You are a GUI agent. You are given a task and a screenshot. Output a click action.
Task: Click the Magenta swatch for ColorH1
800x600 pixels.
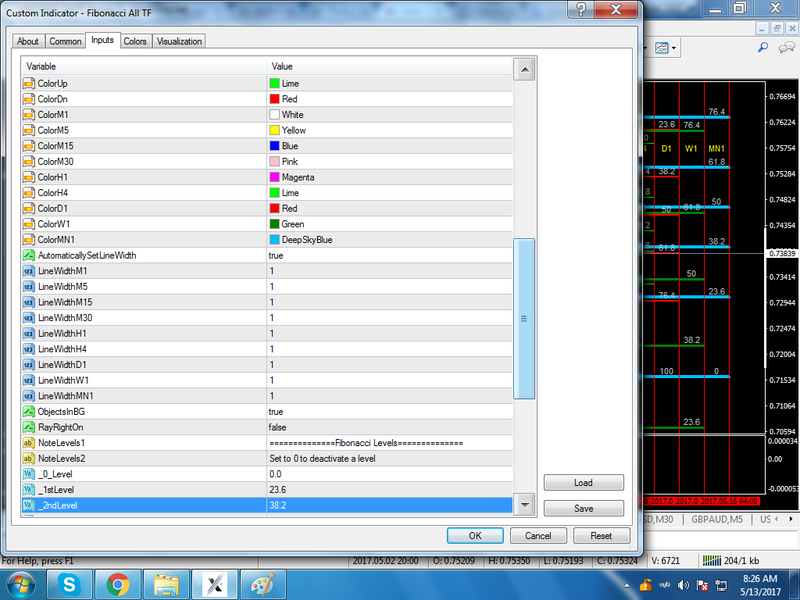pyautogui.click(x=274, y=177)
